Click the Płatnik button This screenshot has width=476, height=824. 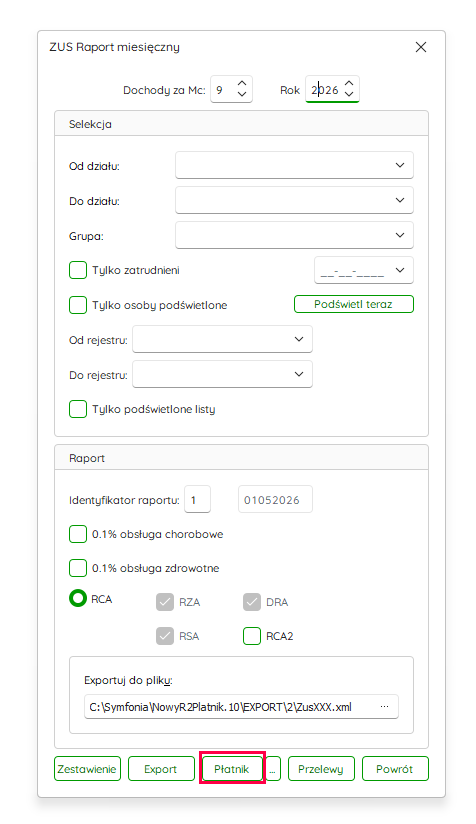click(x=232, y=769)
